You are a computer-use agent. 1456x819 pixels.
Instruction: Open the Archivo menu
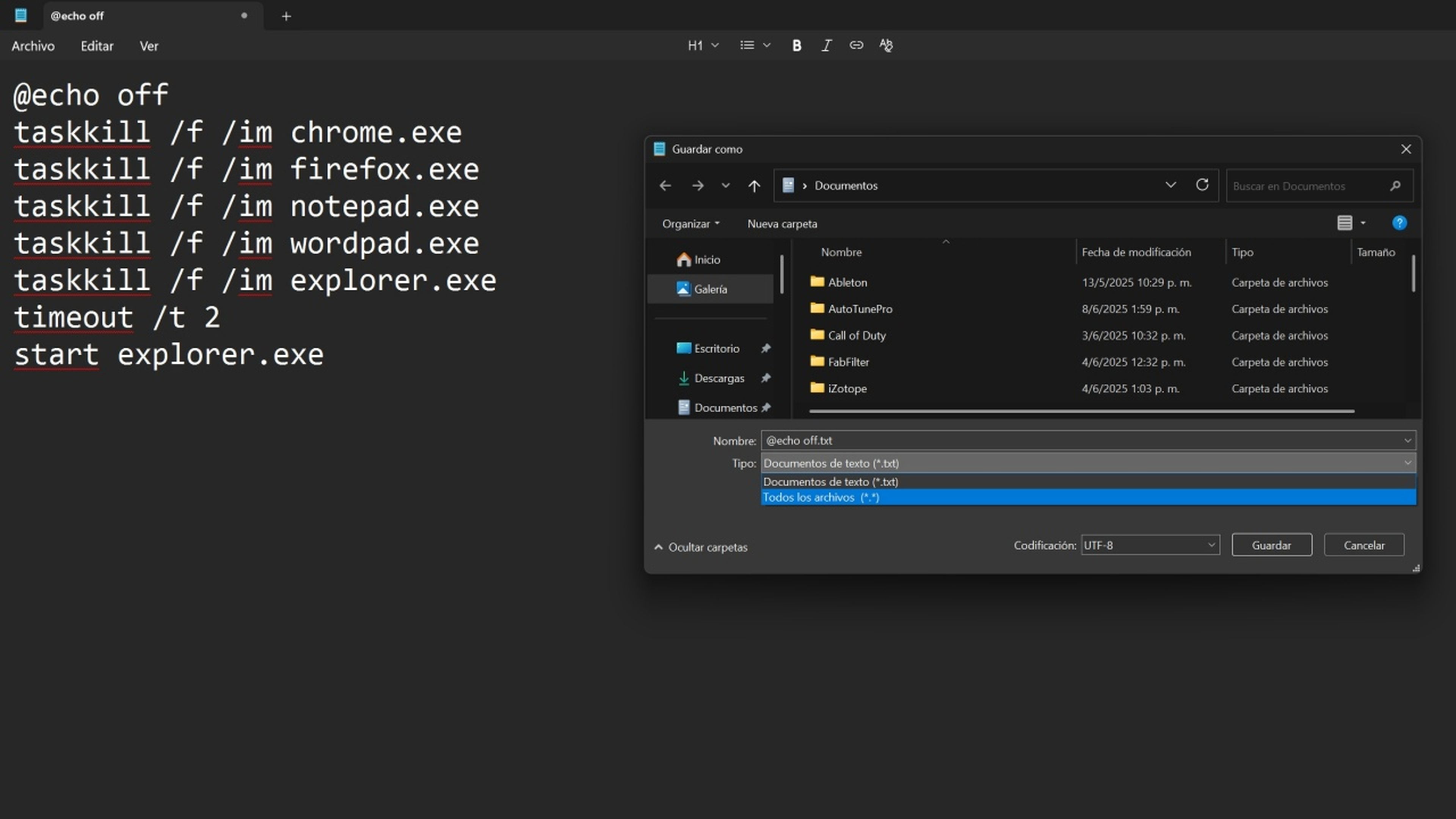33,46
